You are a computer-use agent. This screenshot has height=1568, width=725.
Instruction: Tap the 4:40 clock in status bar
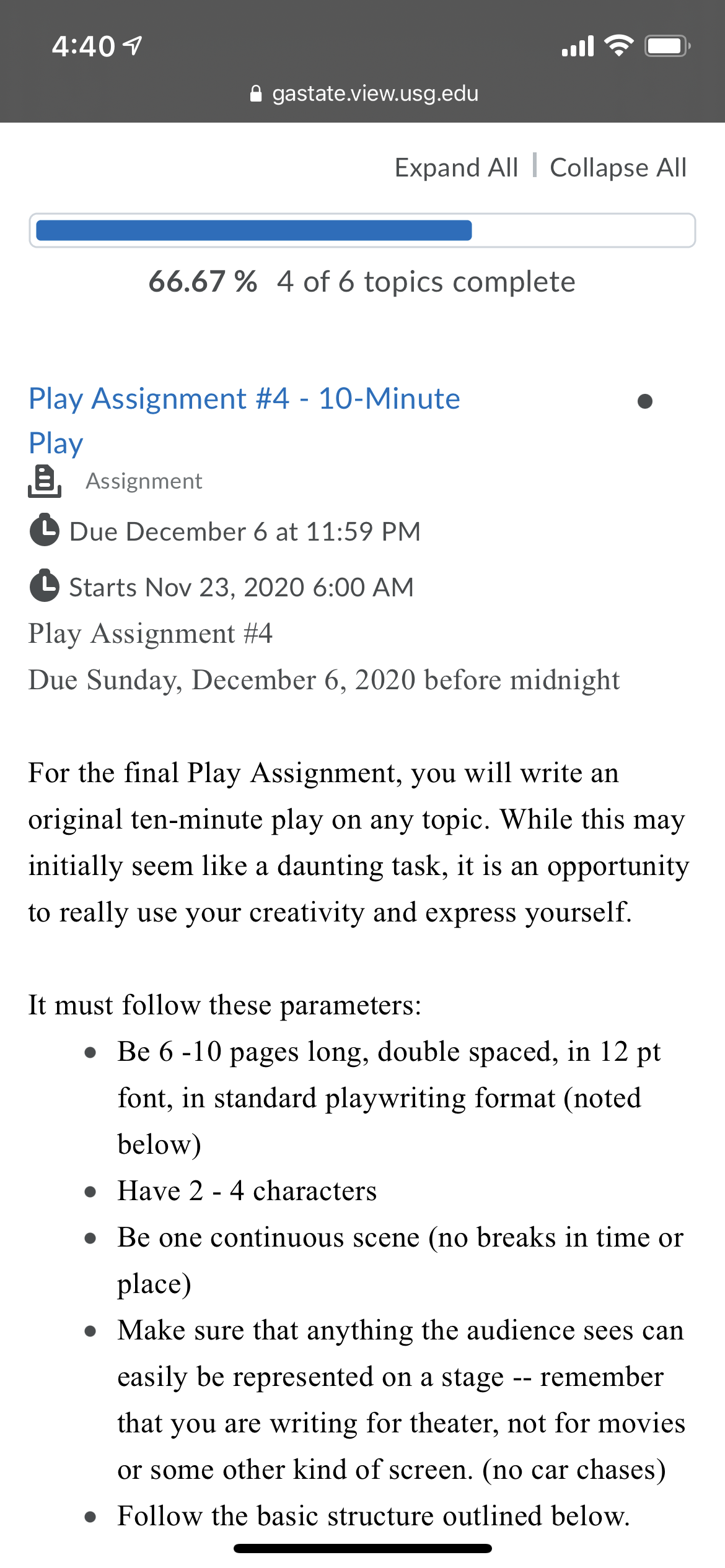click(83, 46)
